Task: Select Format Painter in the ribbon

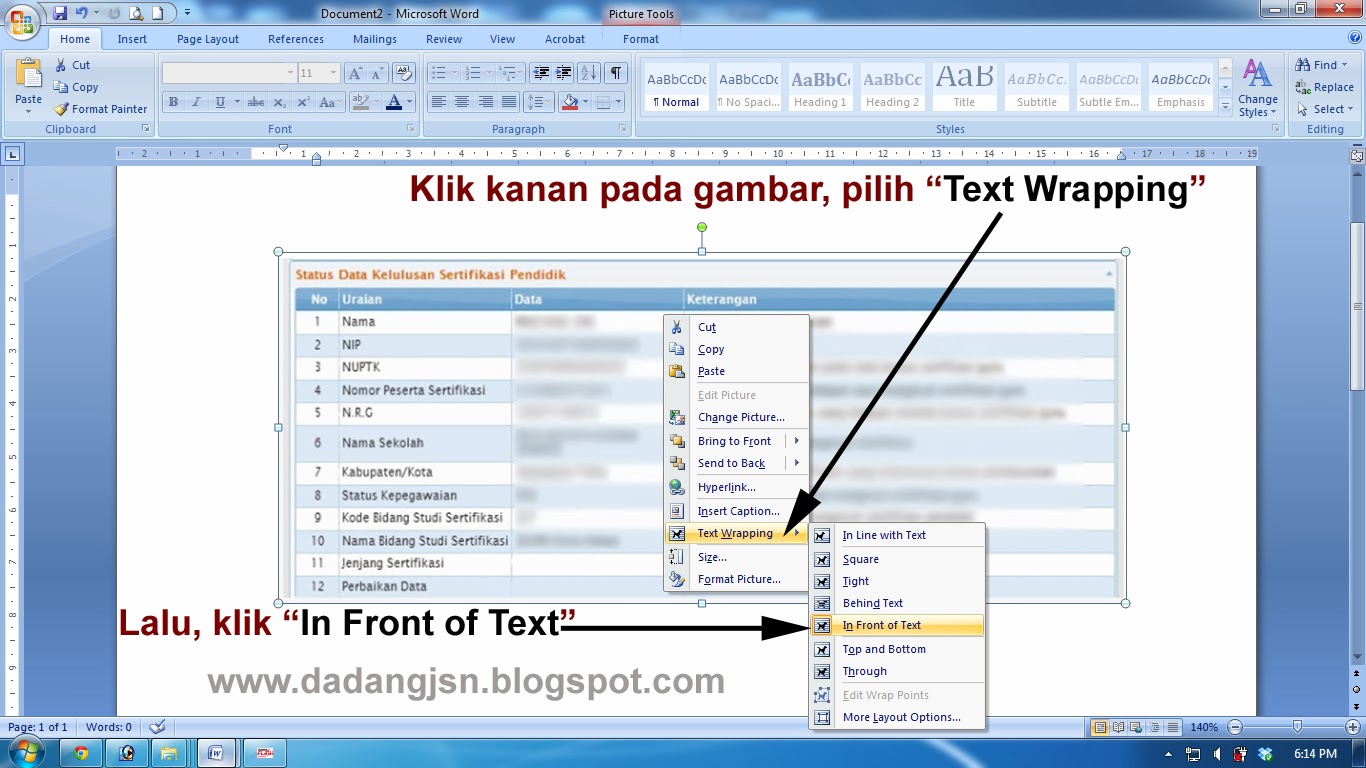Action: tap(100, 109)
